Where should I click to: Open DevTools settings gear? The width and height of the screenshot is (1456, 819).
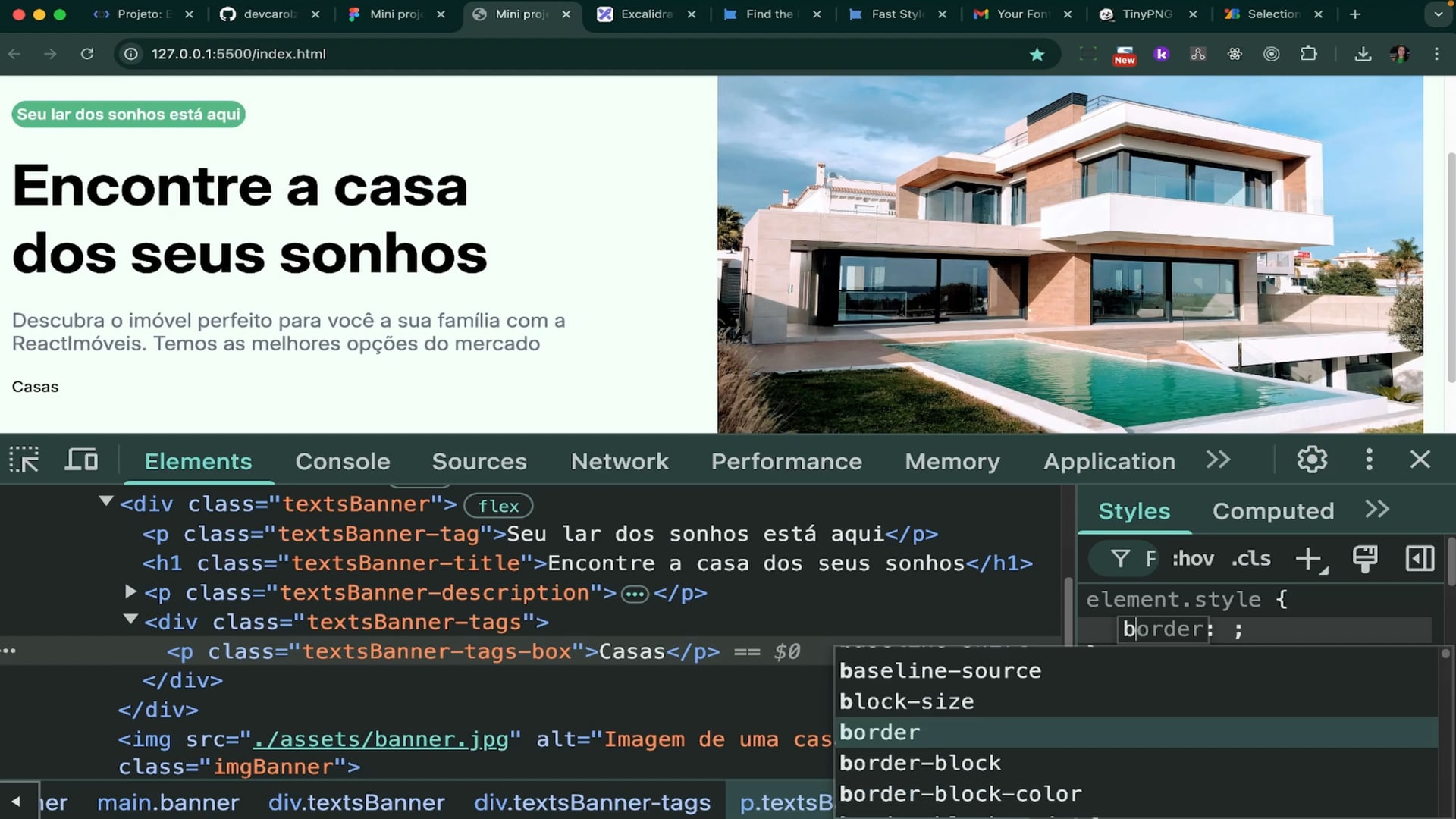pos(1312,460)
